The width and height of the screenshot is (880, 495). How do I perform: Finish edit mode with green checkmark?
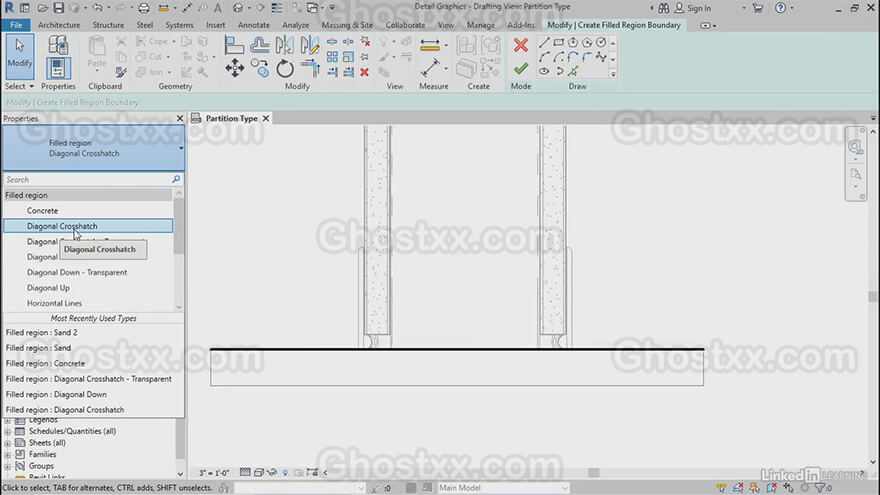tap(521, 68)
